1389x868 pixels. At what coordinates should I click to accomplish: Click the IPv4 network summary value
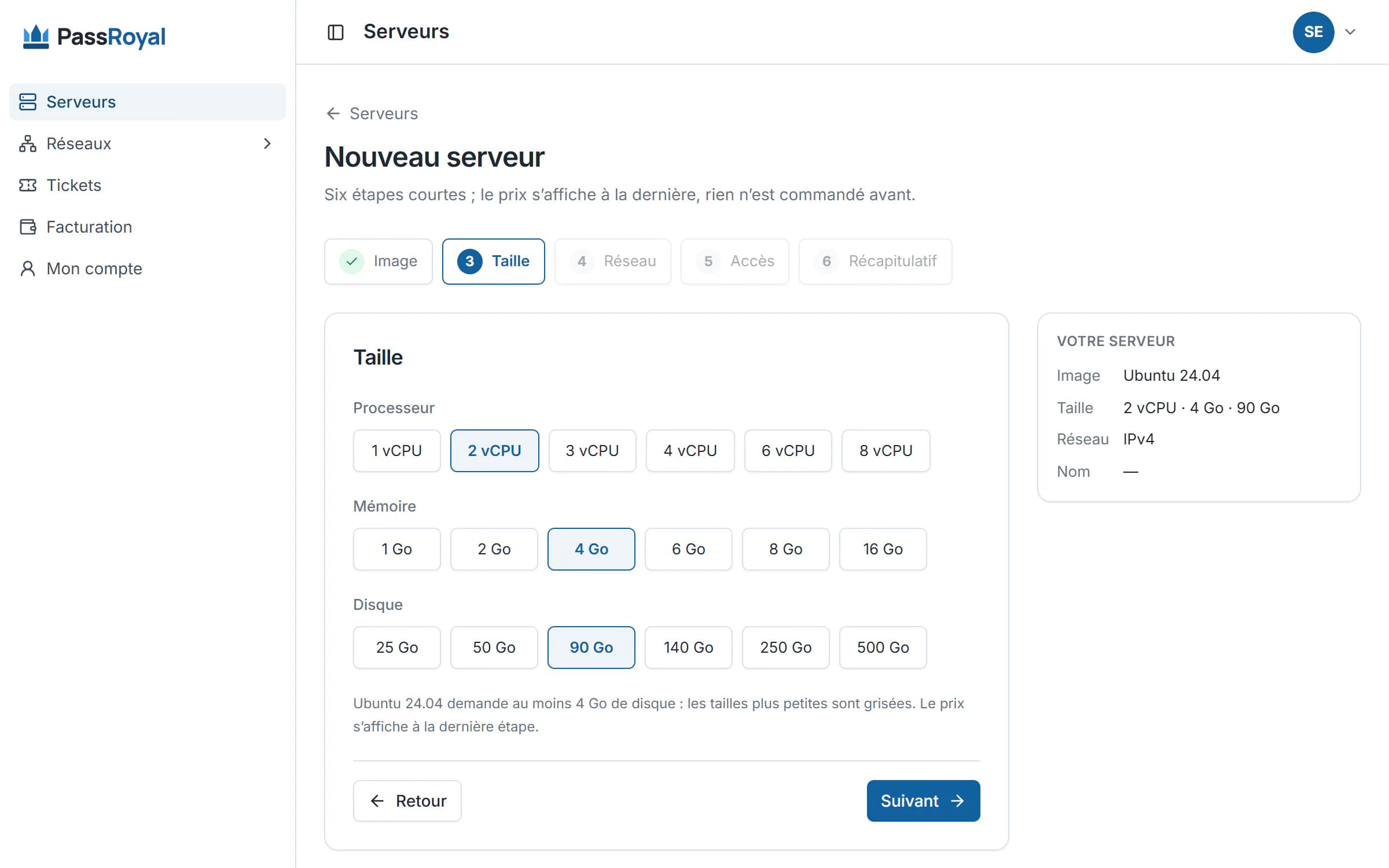tap(1138, 439)
